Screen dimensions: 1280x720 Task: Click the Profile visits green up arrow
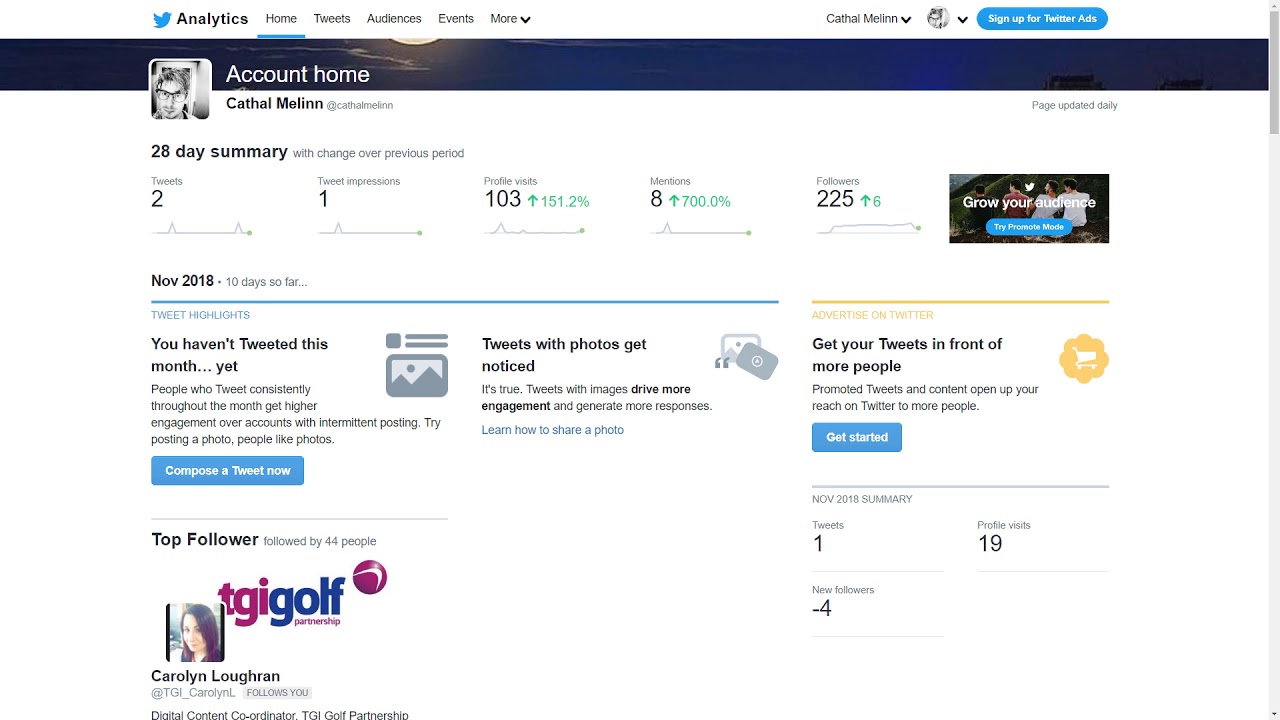click(x=533, y=201)
